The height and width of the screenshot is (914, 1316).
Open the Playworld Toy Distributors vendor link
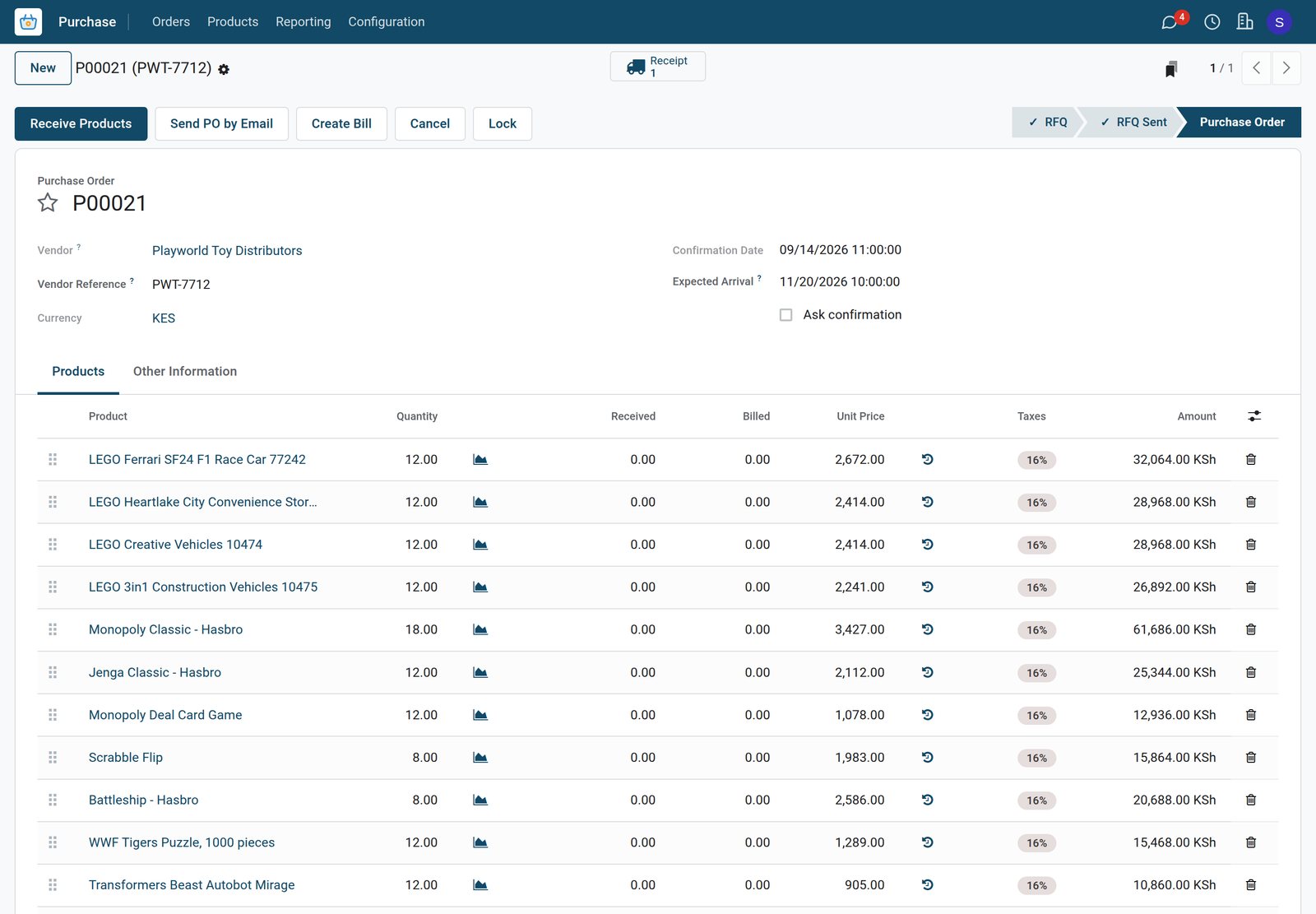click(x=227, y=251)
